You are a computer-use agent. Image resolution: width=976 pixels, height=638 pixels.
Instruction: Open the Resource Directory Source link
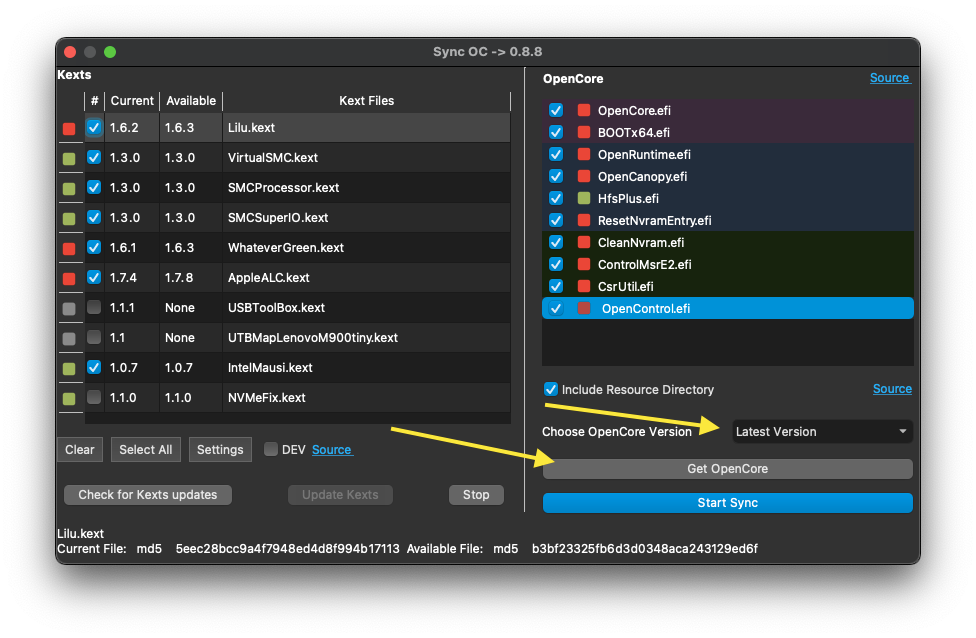(x=892, y=389)
